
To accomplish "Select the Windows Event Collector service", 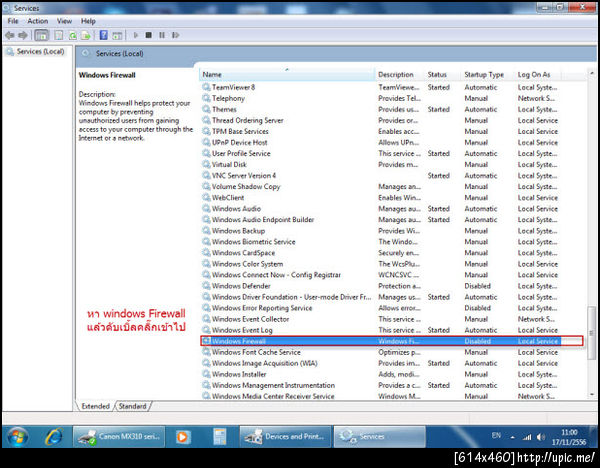I will tap(251, 319).
